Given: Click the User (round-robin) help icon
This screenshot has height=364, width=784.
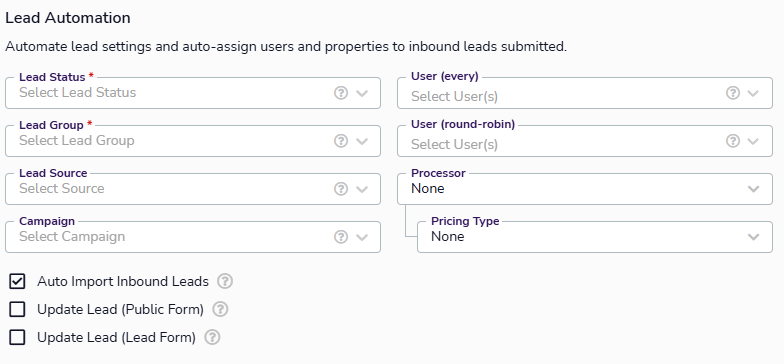Looking at the screenshot, I should click(x=732, y=140).
